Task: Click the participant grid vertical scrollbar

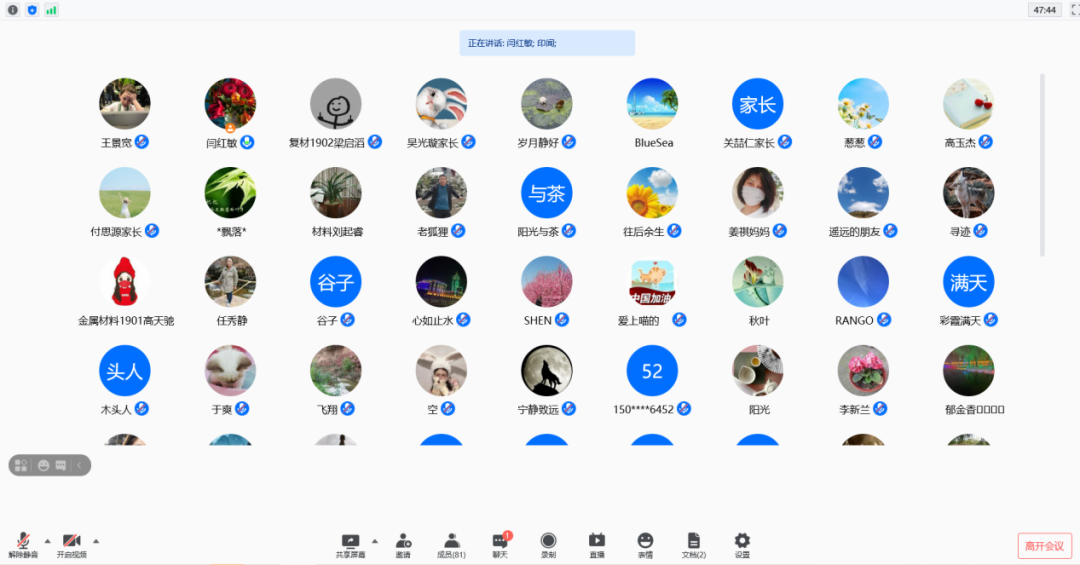Action: tap(1043, 165)
